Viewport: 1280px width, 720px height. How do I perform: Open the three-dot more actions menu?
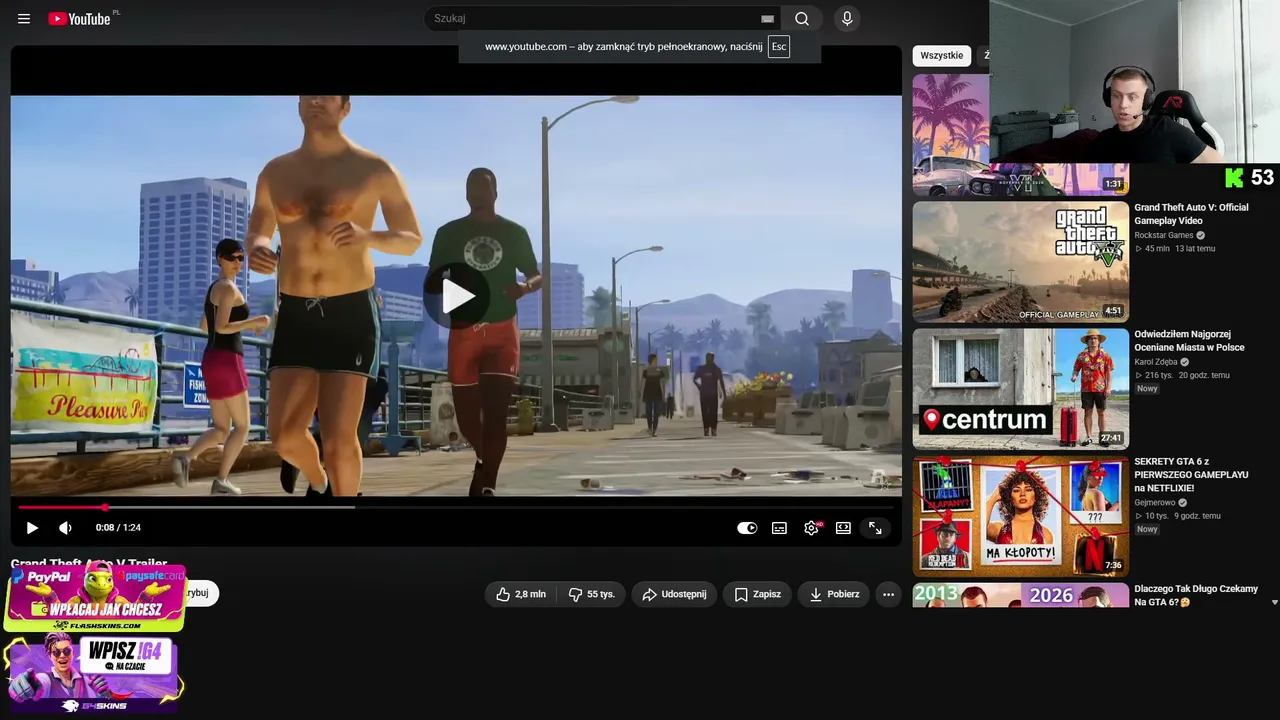[888, 594]
